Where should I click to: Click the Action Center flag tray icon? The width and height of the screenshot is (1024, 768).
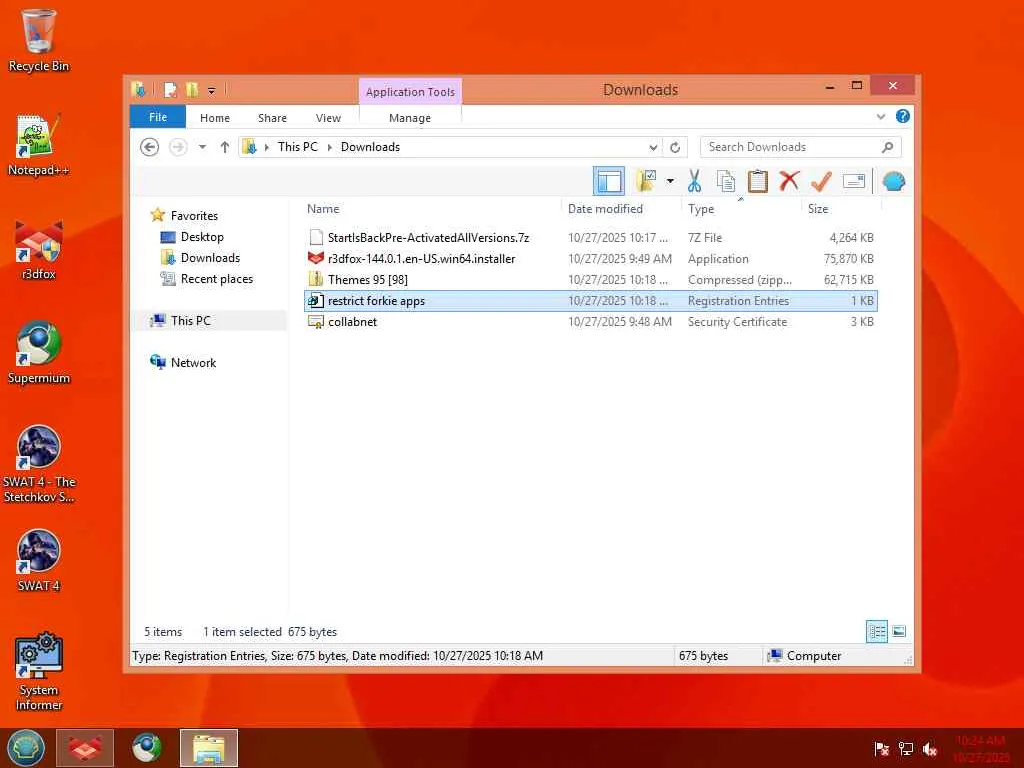tap(881, 748)
